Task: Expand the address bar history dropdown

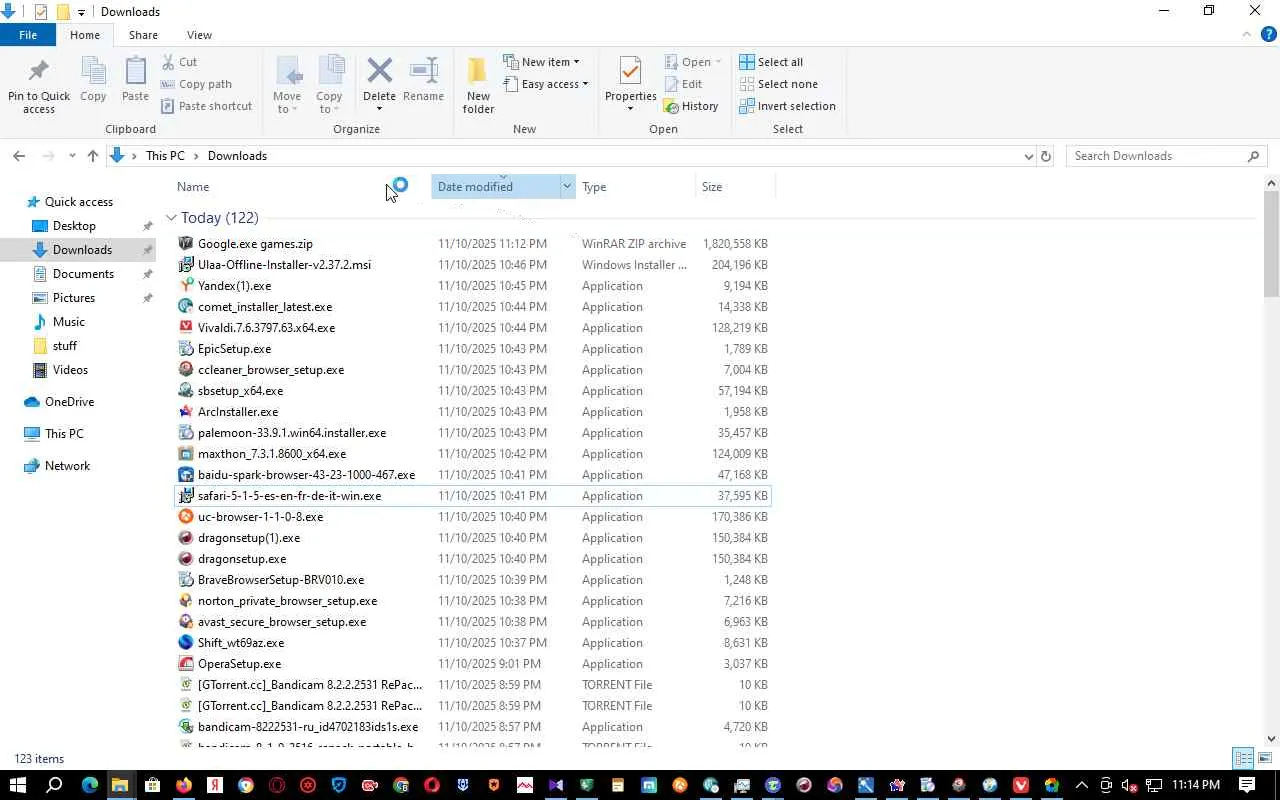Action: coord(1028,156)
